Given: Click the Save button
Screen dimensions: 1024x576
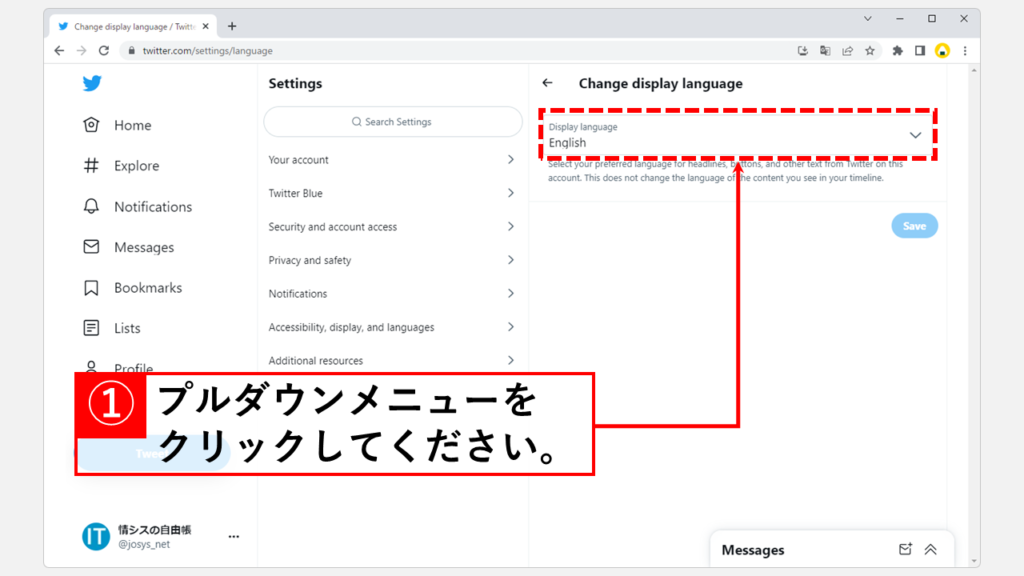Looking at the screenshot, I should point(914,226).
